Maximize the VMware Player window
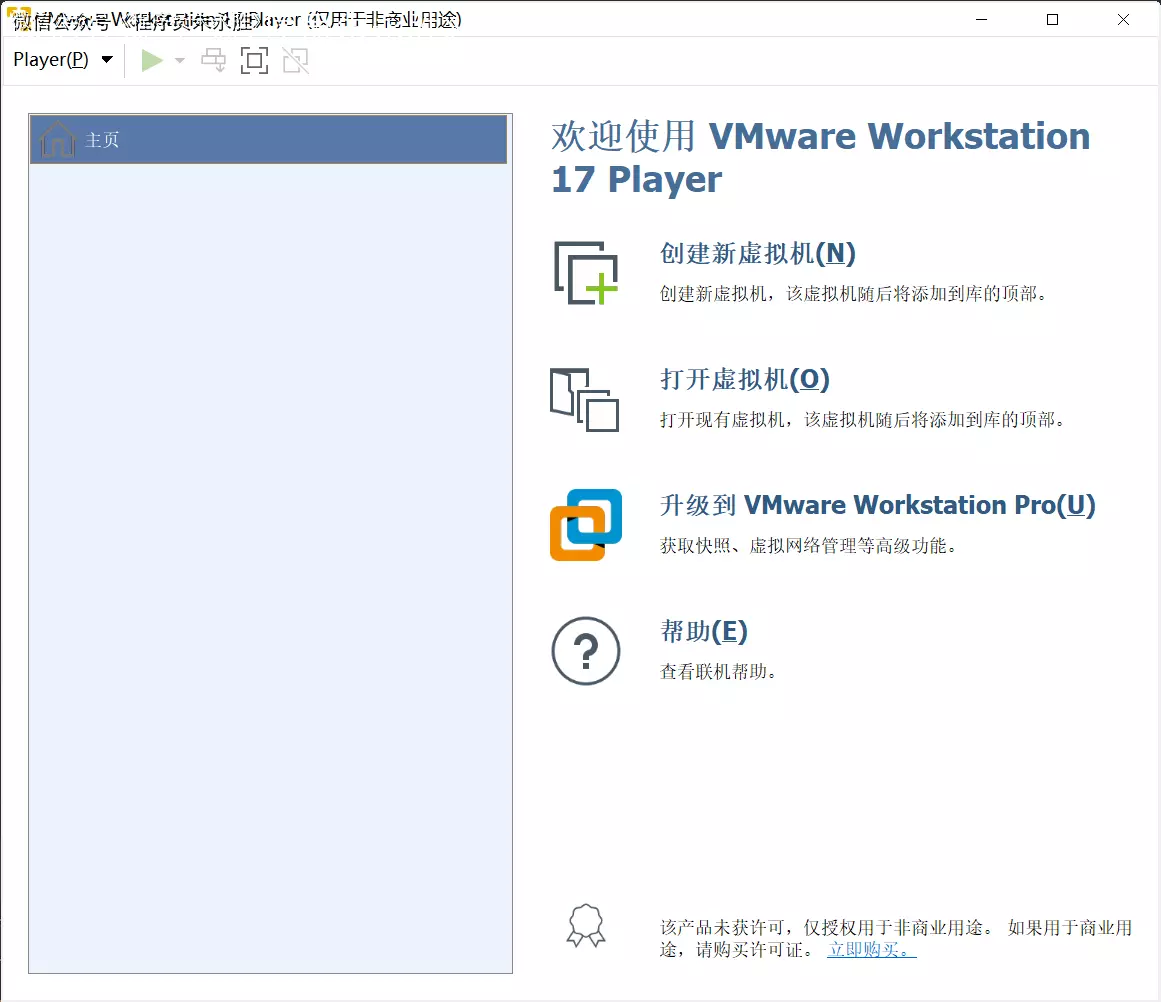The image size is (1161, 1002). click(x=1052, y=19)
